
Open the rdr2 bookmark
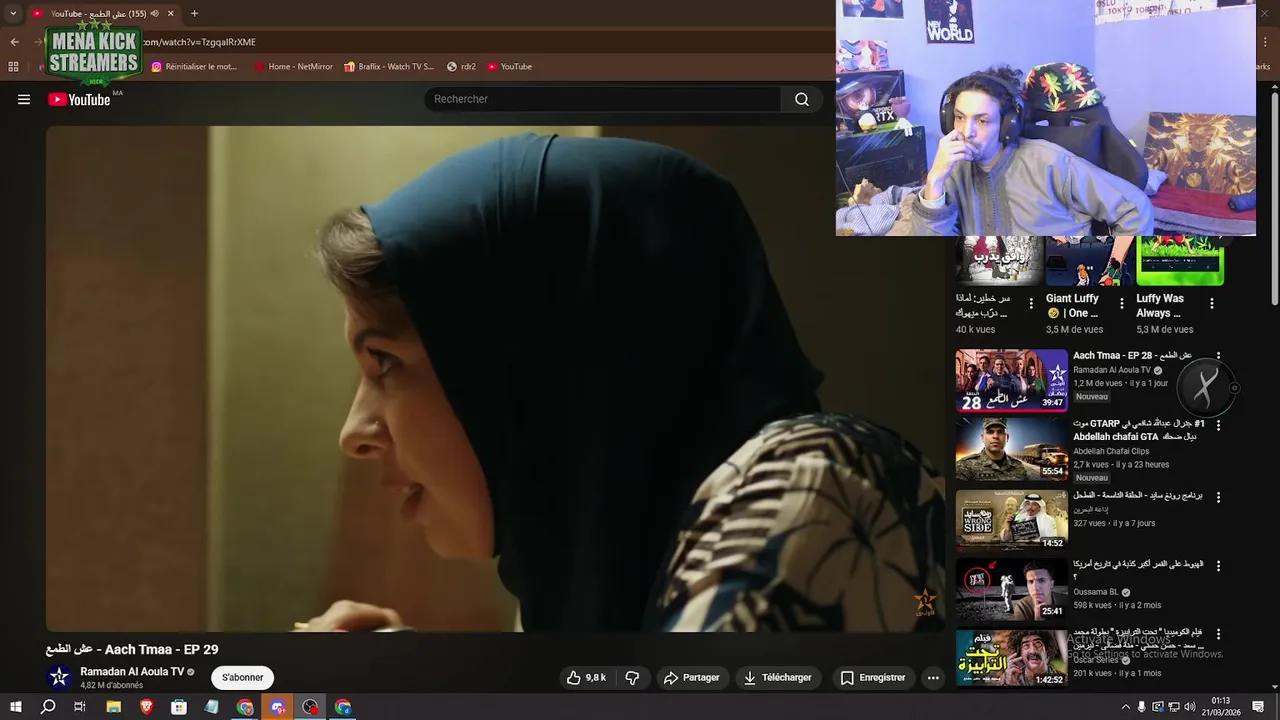[x=462, y=67]
